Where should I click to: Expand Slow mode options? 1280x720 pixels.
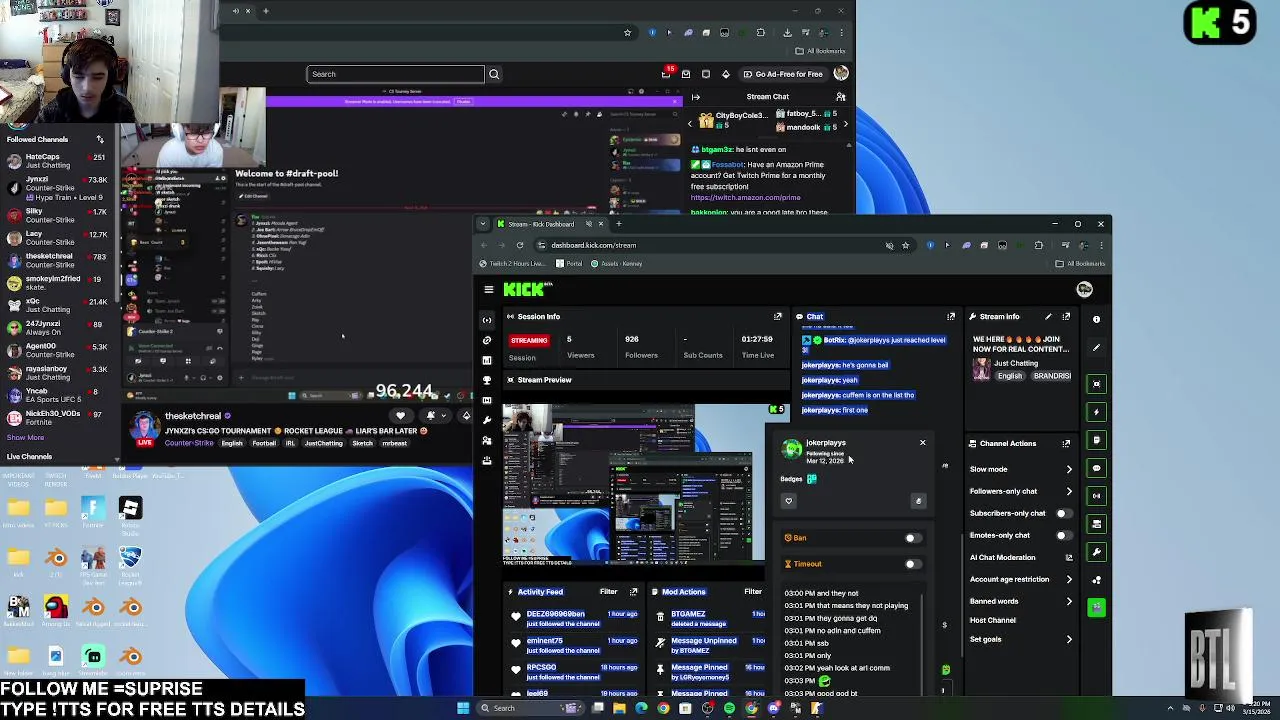point(1069,469)
